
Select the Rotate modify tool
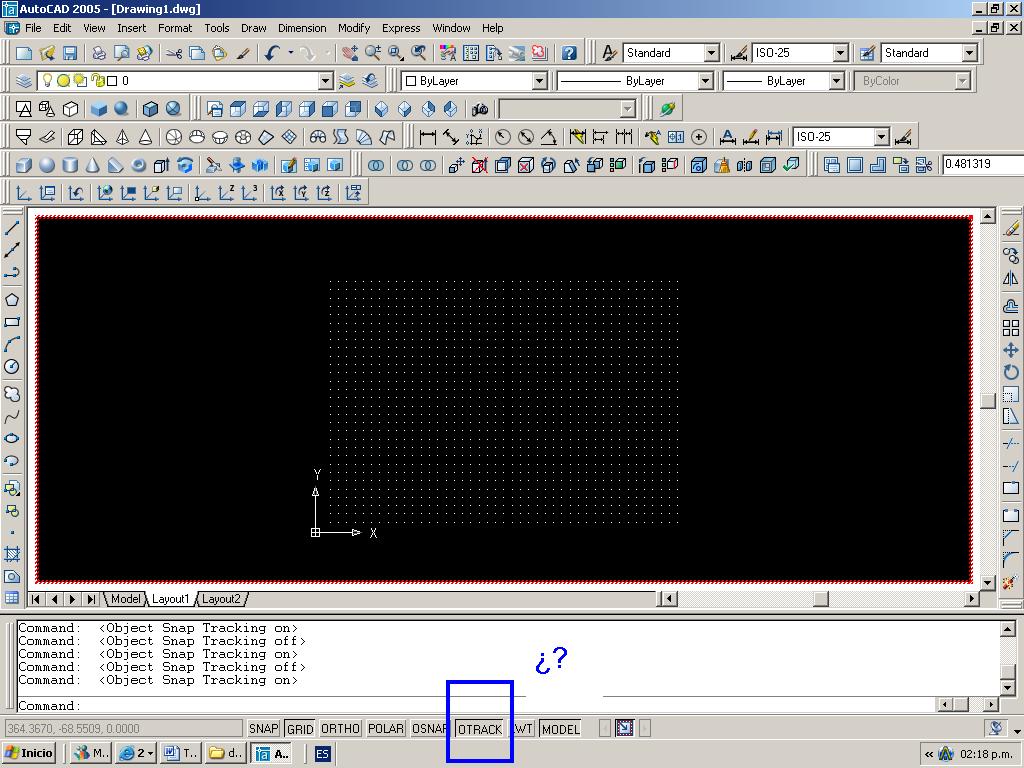point(1011,372)
